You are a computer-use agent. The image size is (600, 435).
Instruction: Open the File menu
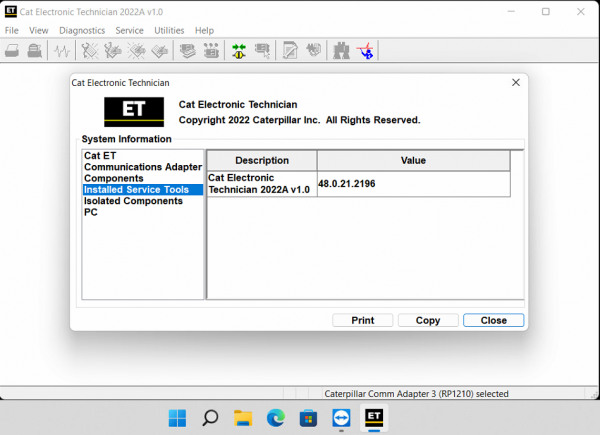tap(11, 31)
